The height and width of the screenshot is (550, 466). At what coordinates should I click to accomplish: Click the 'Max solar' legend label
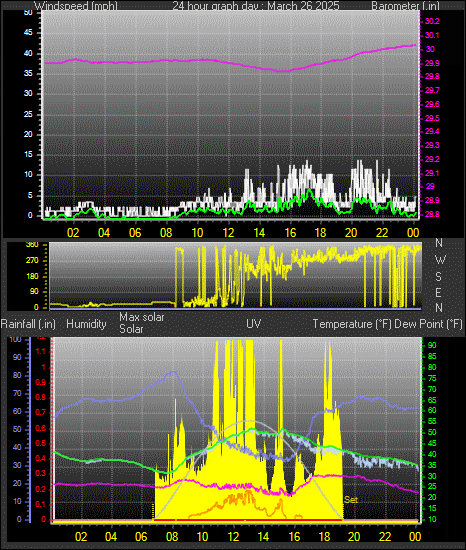point(142,317)
